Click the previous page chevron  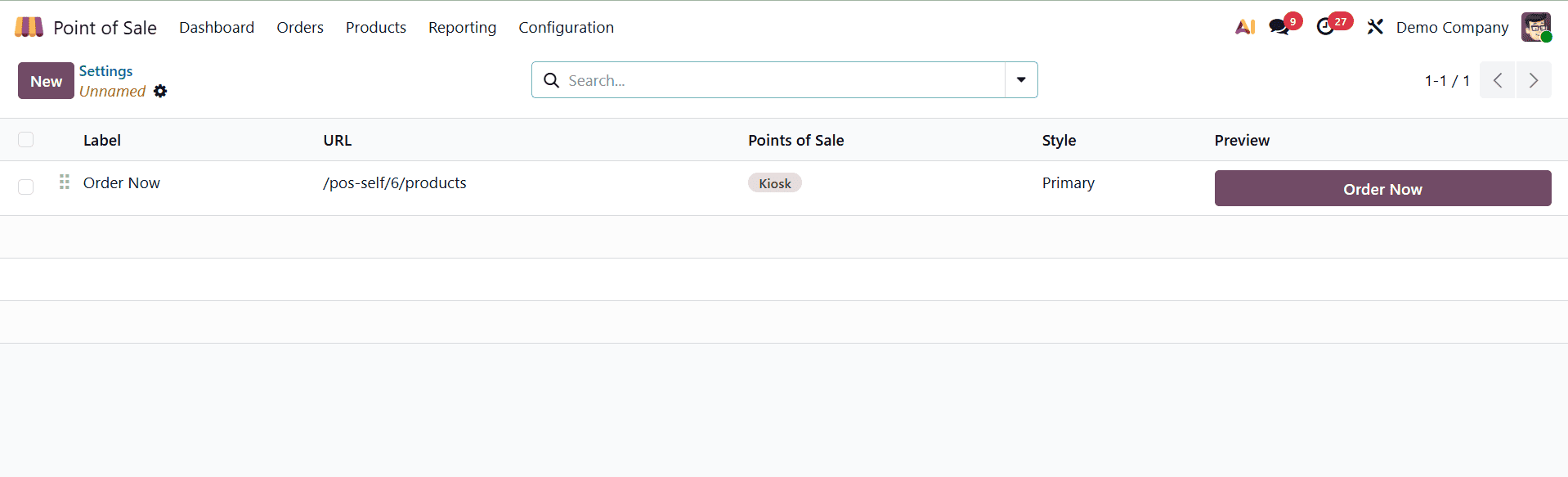(x=1497, y=80)
